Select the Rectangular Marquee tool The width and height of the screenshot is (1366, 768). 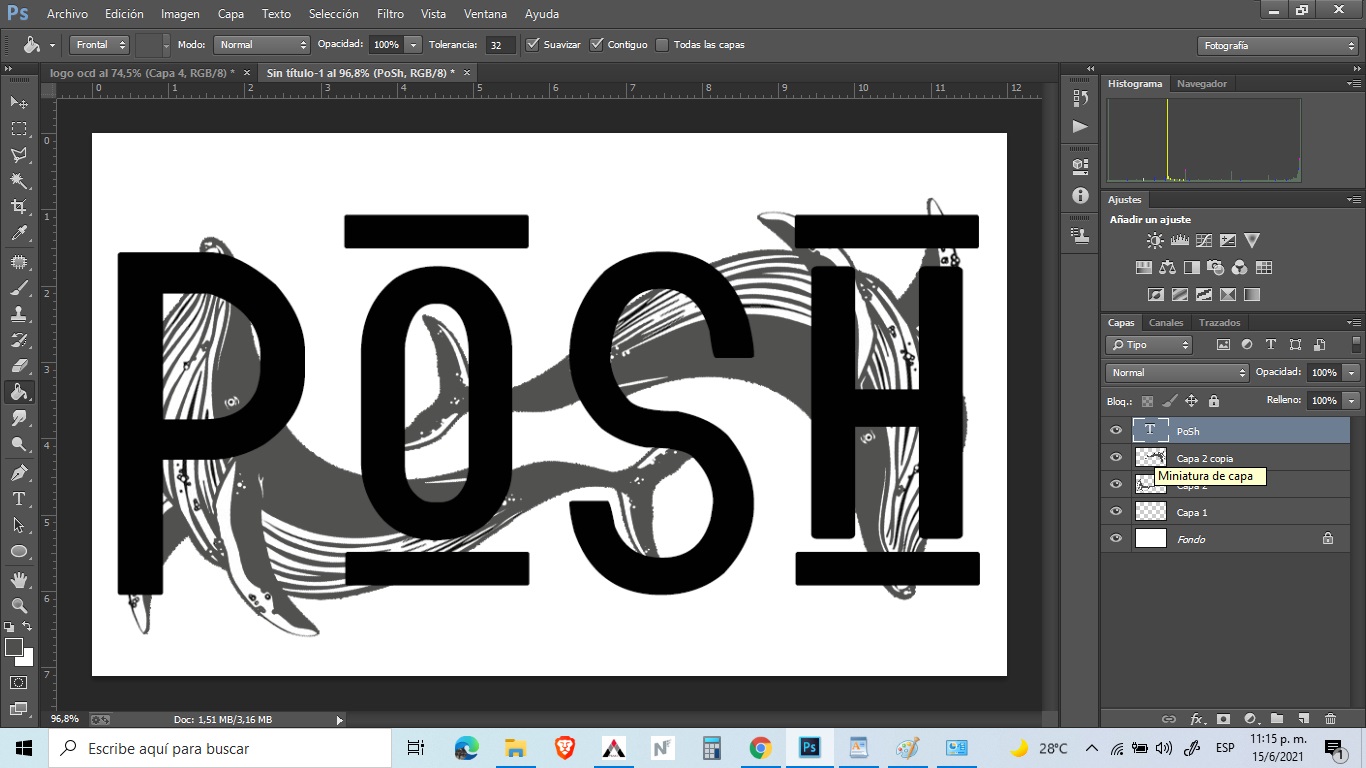tap(19, 128)
